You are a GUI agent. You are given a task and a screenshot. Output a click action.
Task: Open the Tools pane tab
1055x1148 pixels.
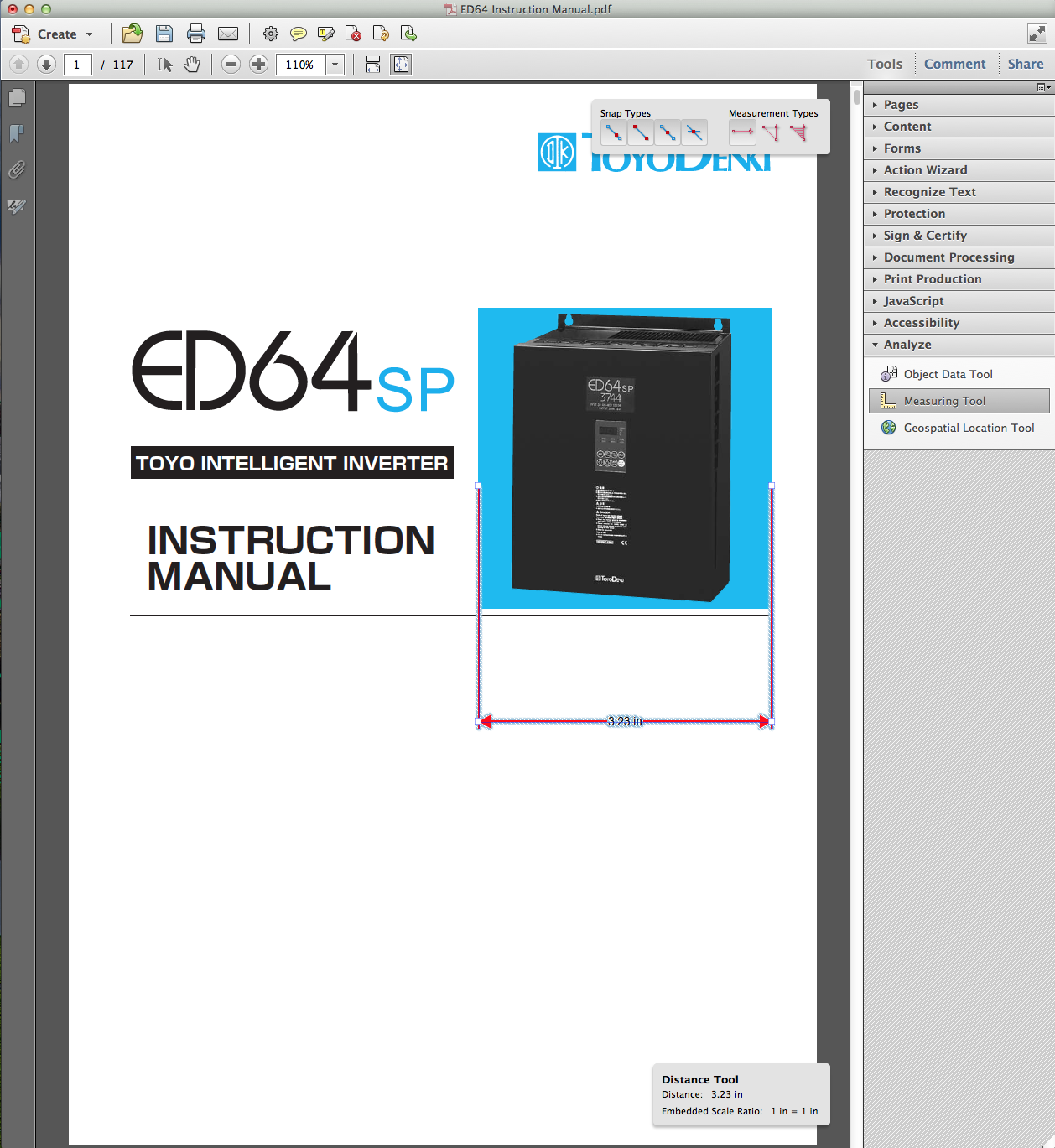pos(885,65)
